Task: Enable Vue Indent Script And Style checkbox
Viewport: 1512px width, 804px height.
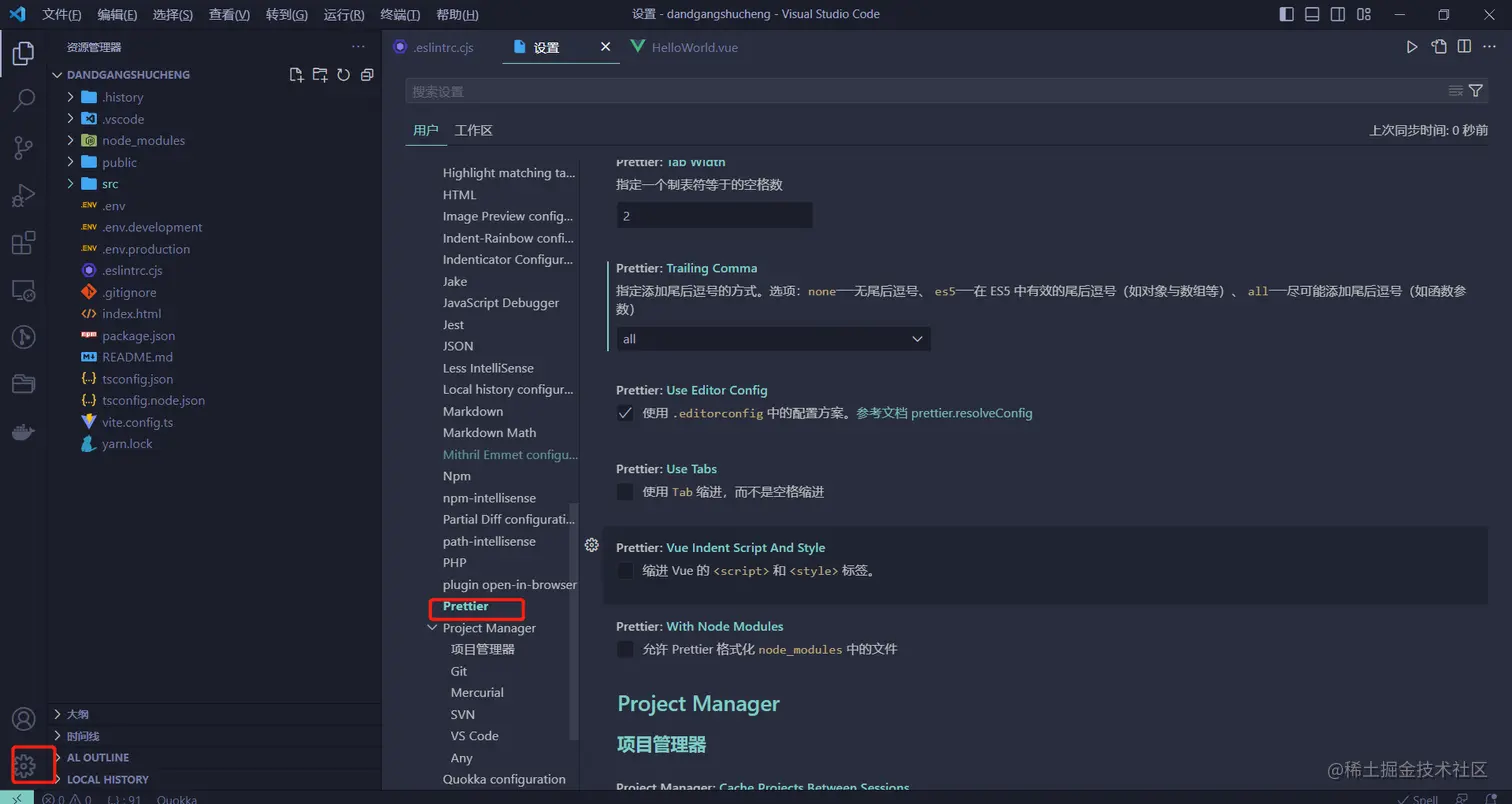Action: click(625, 571)
